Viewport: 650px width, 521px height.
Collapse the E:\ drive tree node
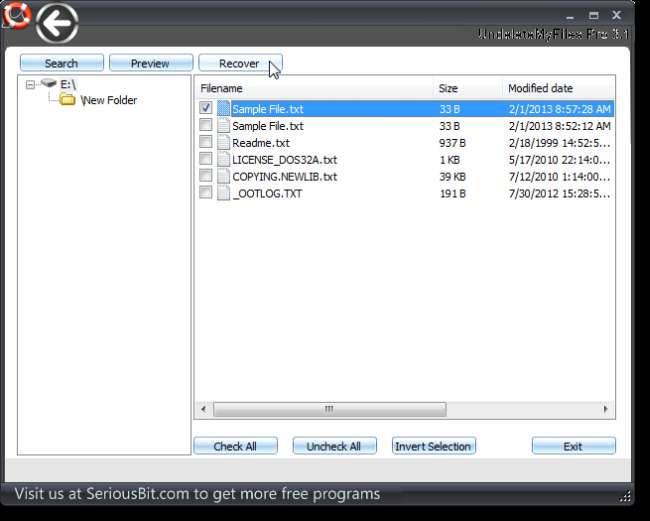pos(30,85)
